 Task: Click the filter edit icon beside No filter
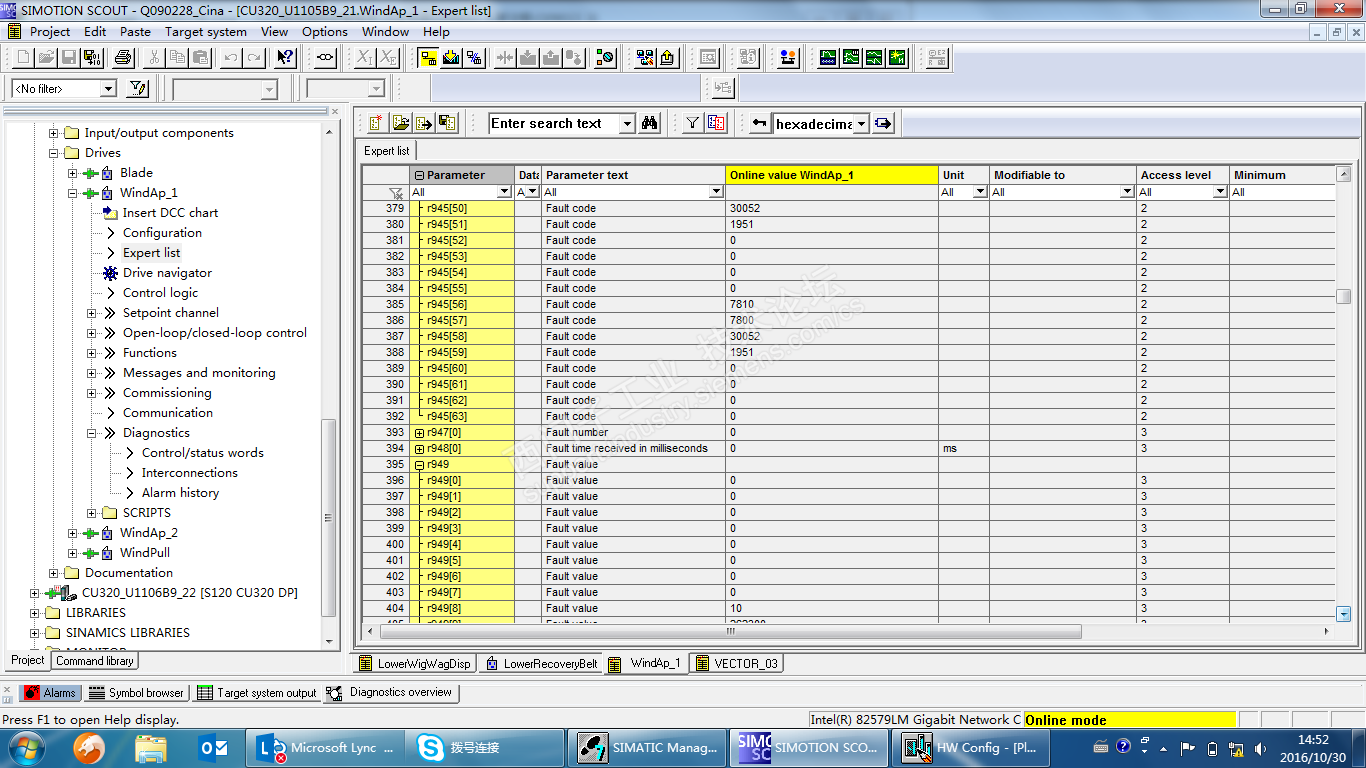[138, 89]
